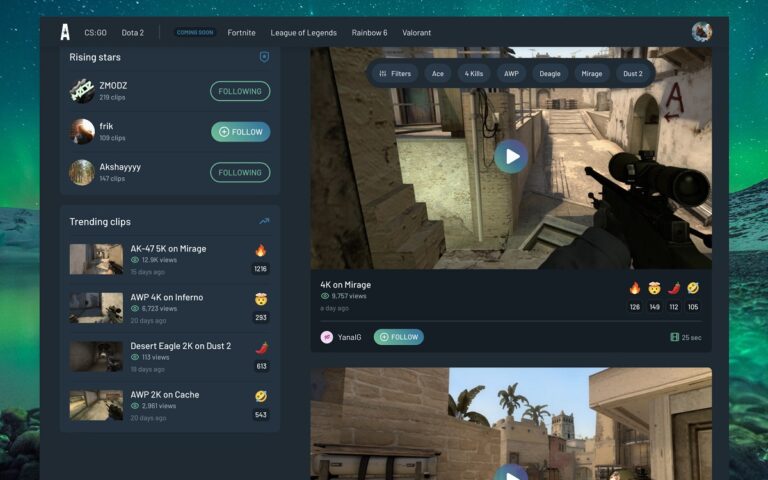Open the user profile avatar
Image resolution: width=768 pixels, height=480 pixels.
(701, 32)
